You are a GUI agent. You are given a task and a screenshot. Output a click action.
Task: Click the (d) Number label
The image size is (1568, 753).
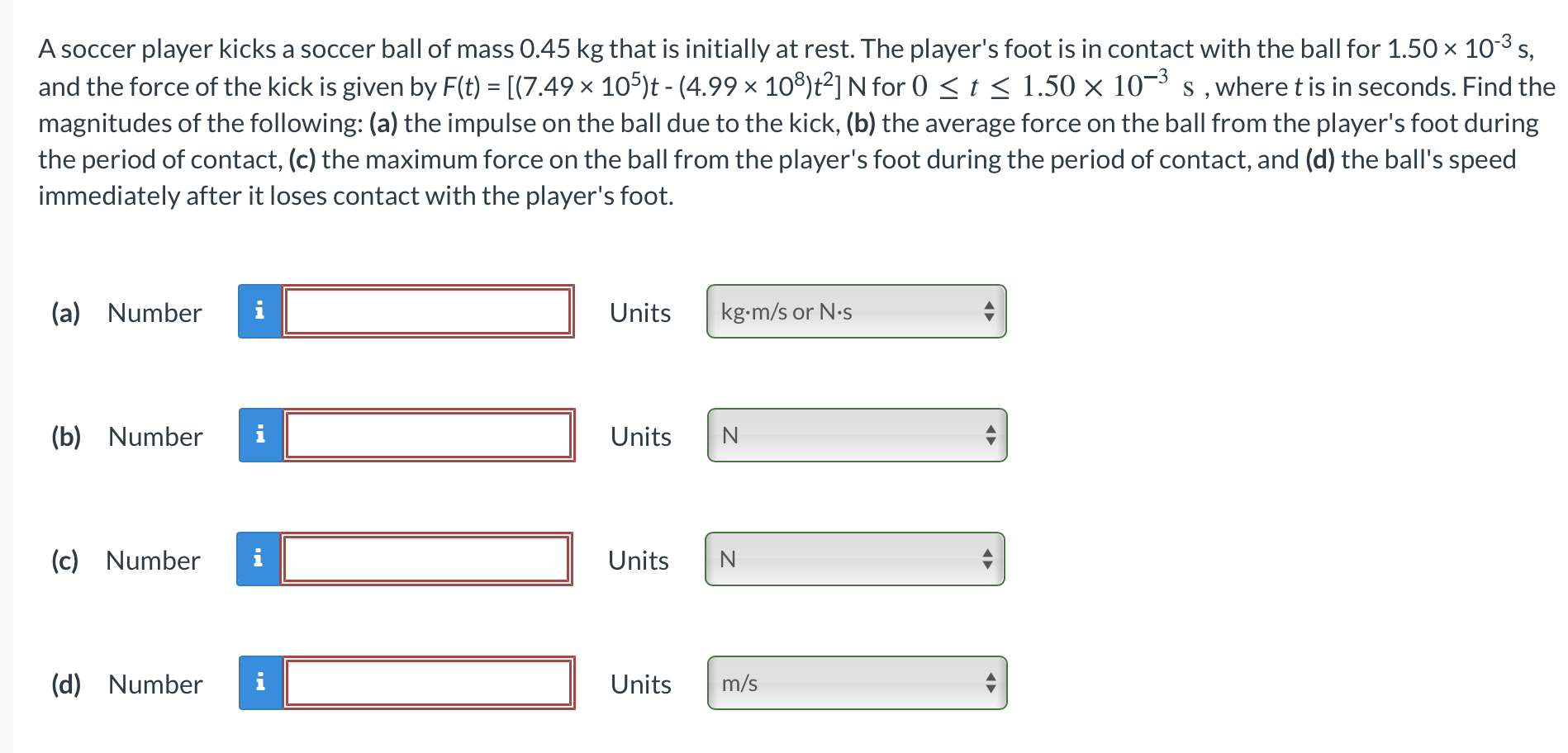pos(124,684)
